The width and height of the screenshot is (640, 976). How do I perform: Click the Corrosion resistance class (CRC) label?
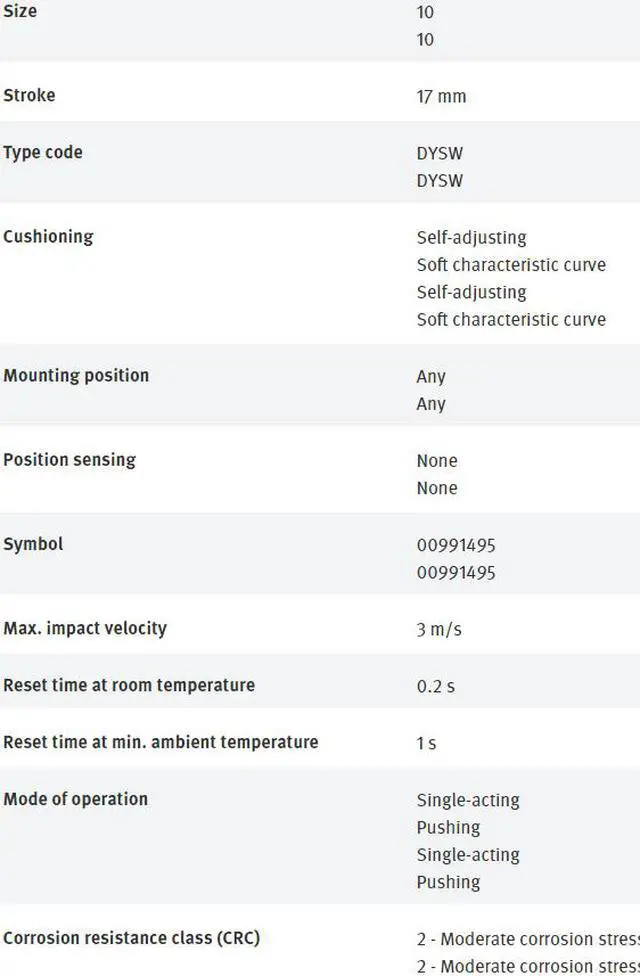tap(131, 938)
